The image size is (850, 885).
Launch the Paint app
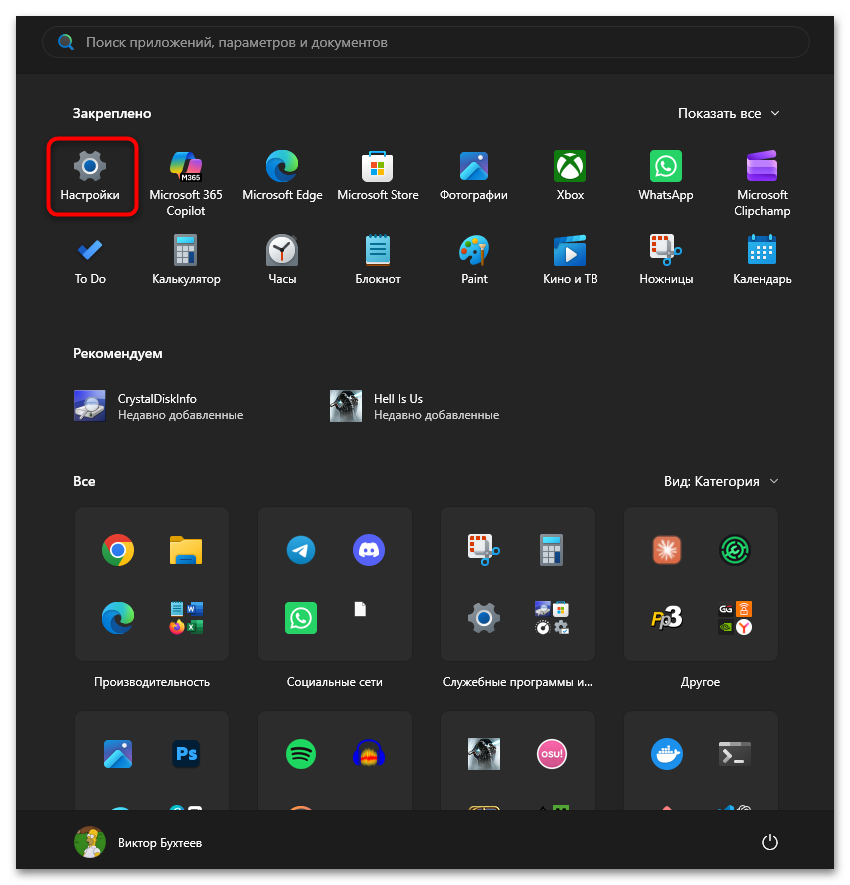pos(474,260)
